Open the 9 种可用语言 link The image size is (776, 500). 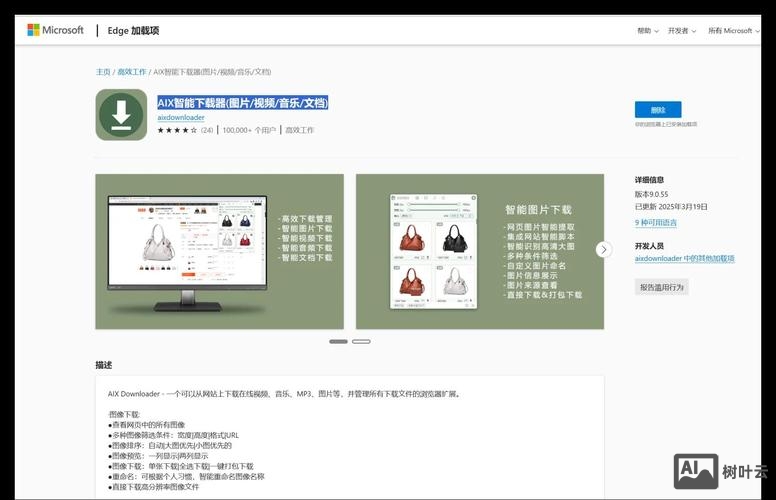coord(656,223)
